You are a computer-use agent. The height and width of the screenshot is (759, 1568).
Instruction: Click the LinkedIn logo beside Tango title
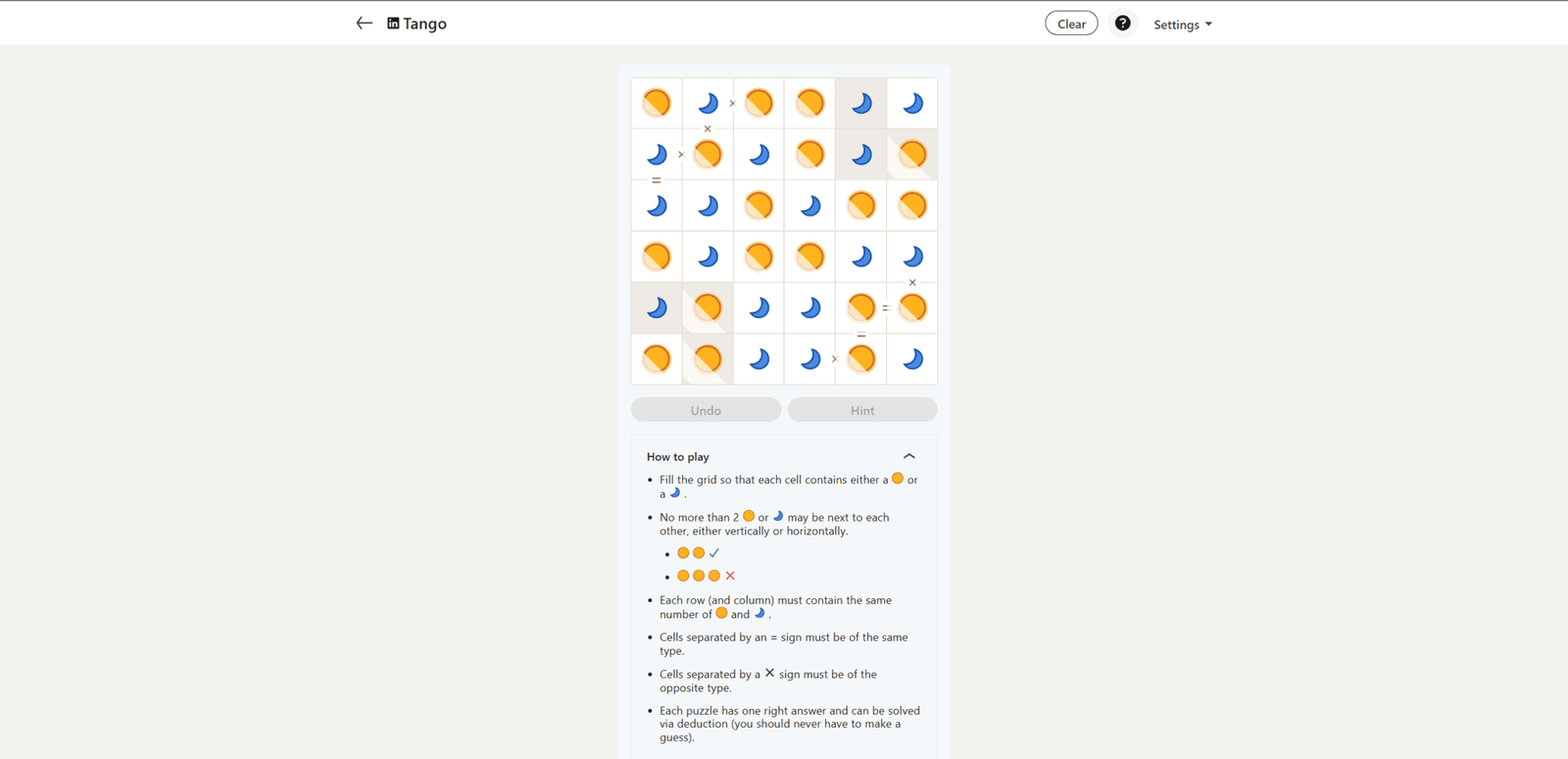[393, 24]
